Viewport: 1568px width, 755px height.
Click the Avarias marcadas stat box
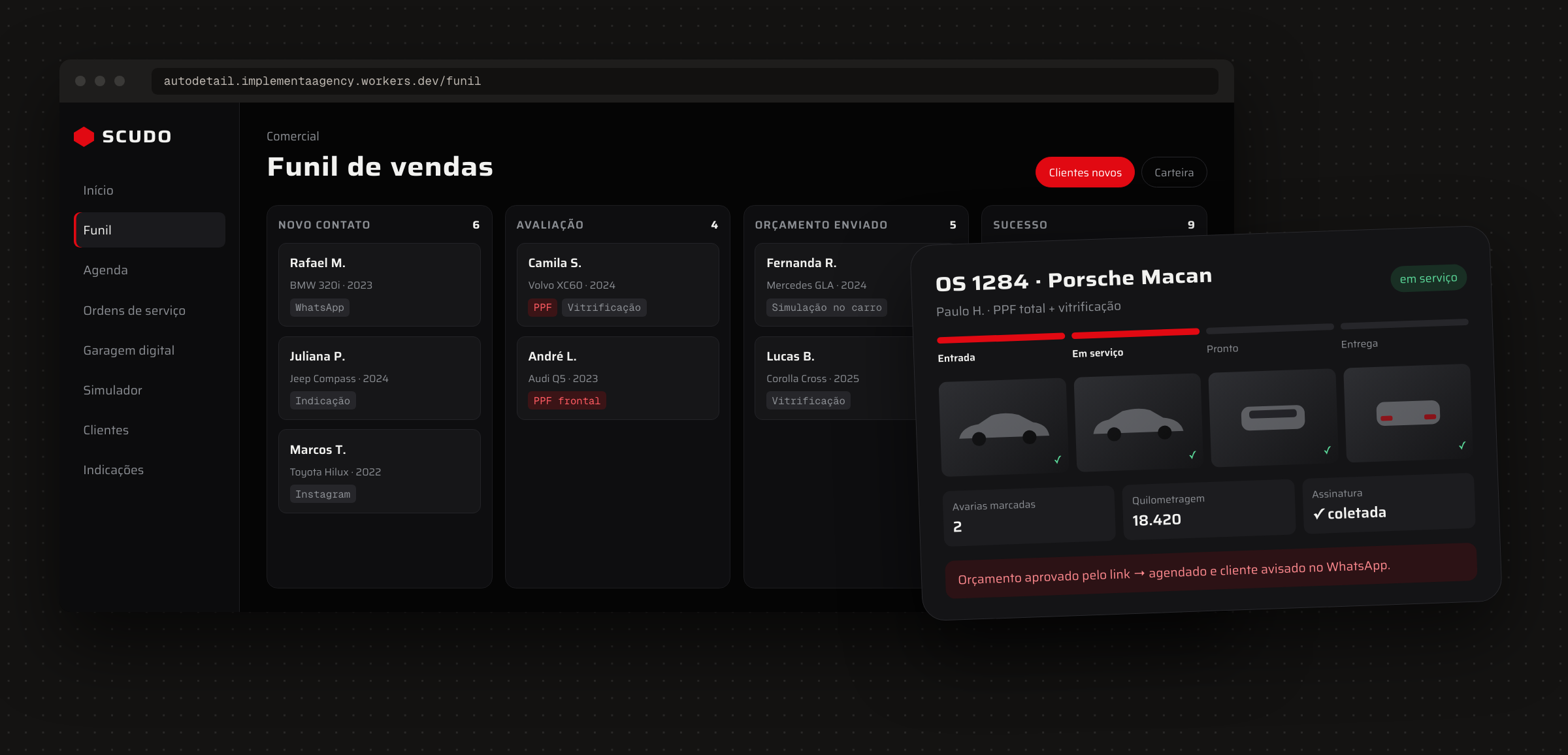(x=1029, y=516)
